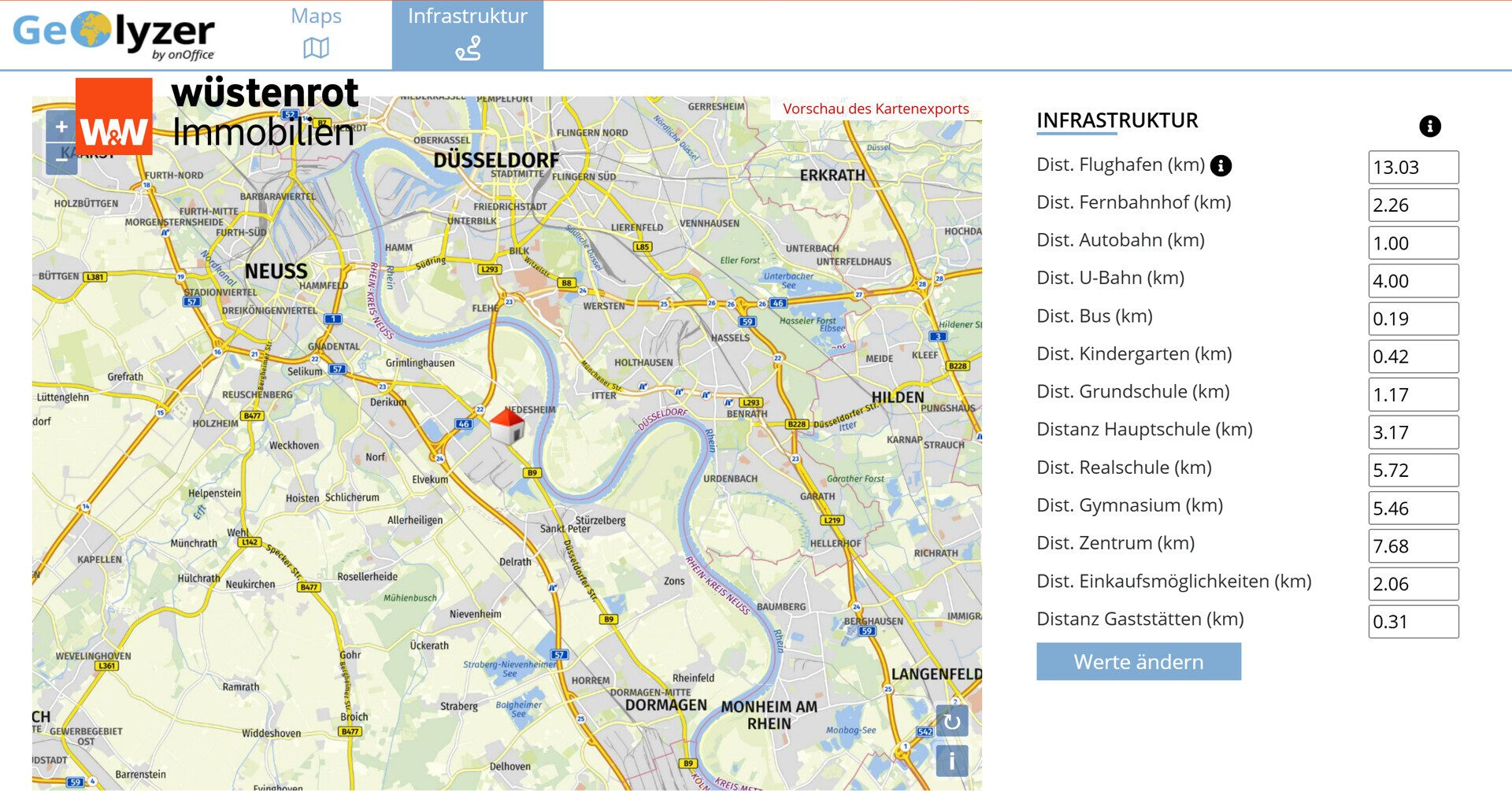Edit the Dist. Zentrum value field
The width and height of the screenshot is (1512, 791).
click(1414, 545)
